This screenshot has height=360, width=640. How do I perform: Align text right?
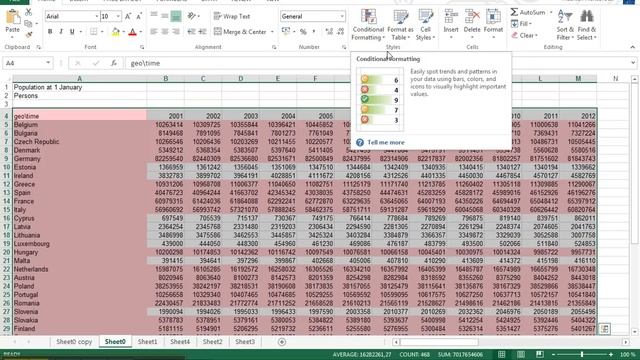(176, 31)
